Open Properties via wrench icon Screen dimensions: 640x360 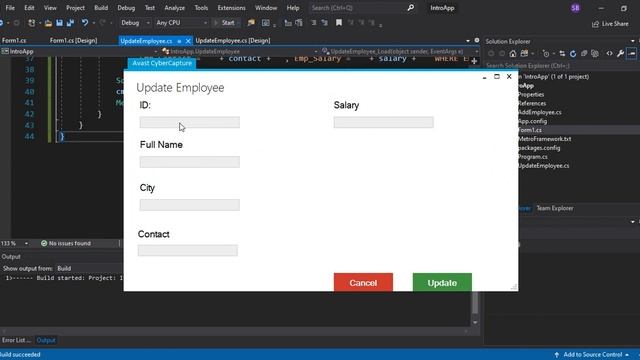[620, 53]
